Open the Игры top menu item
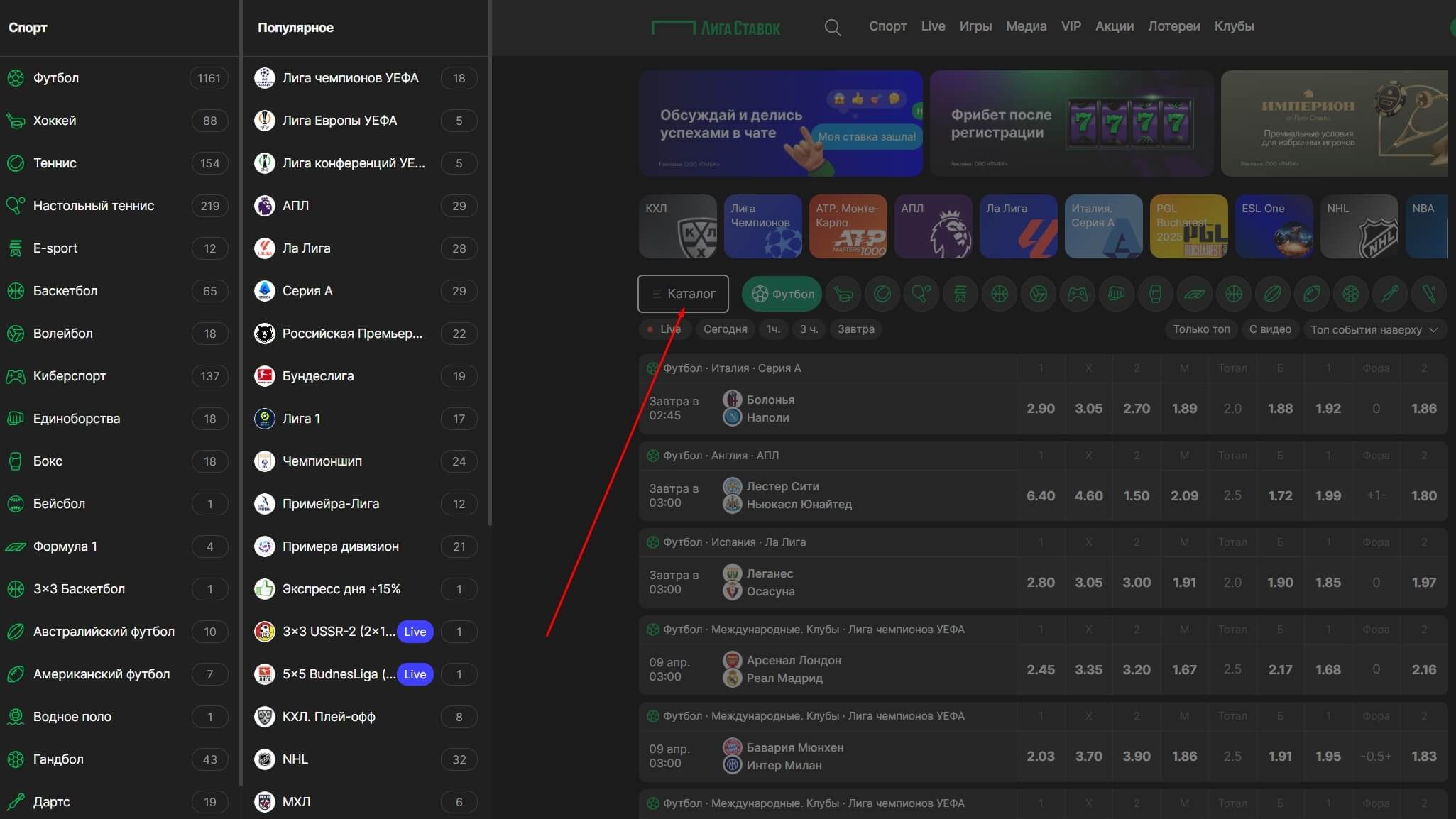Screen dimensions: 1456x819 pos(975,26)
